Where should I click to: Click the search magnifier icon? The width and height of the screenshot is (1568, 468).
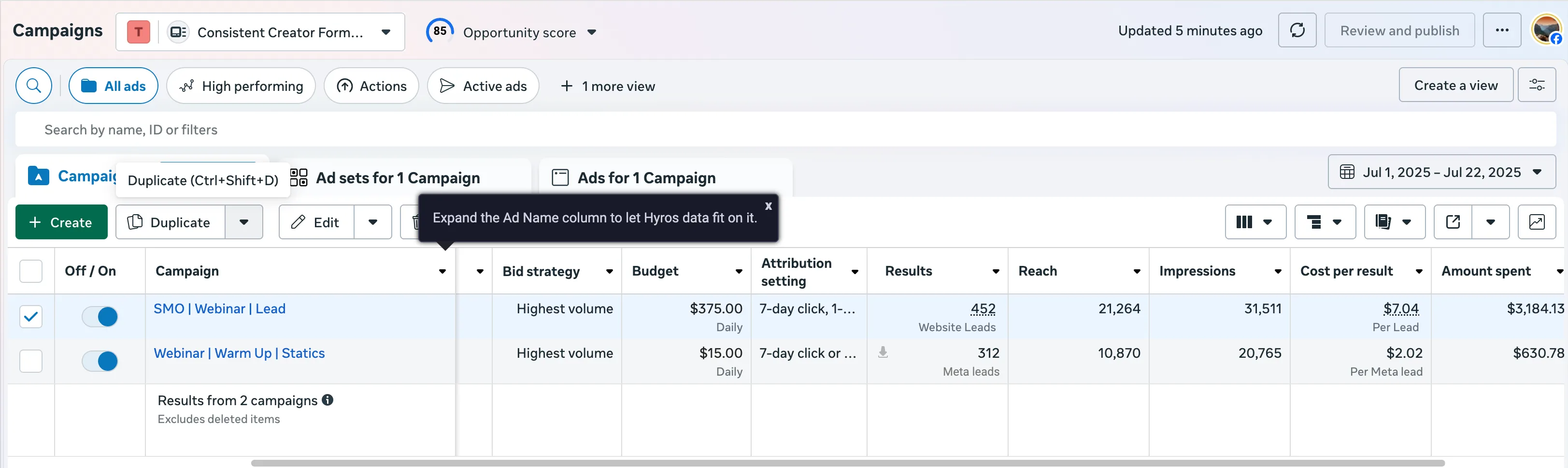click(x=34, y=86)
